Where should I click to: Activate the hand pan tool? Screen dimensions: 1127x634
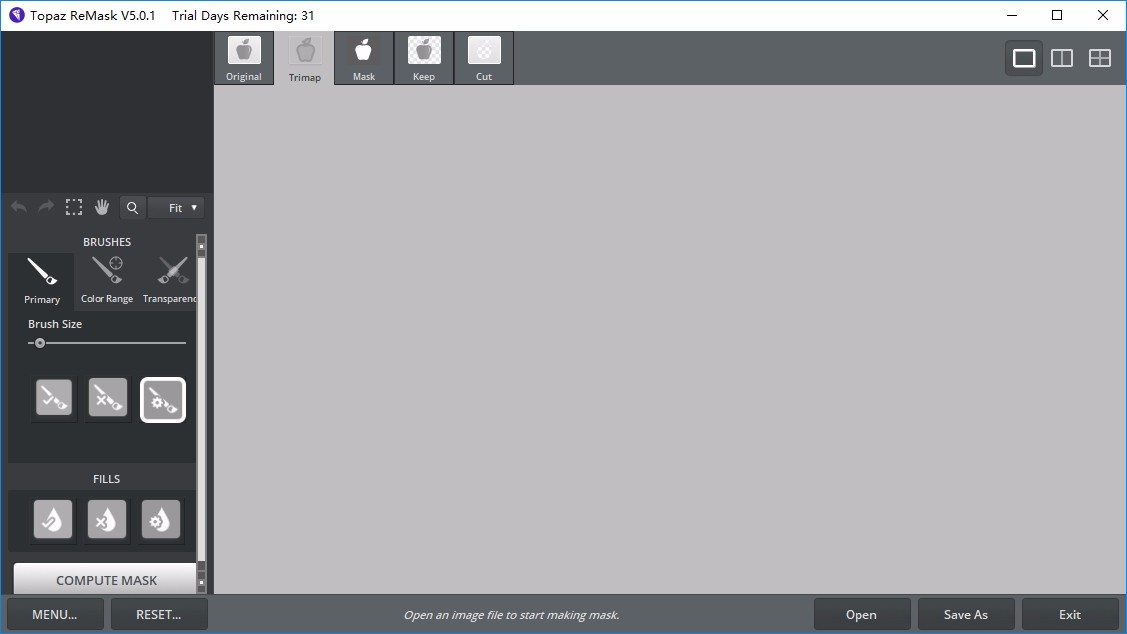pyautogui.click(x=102, y=208)
